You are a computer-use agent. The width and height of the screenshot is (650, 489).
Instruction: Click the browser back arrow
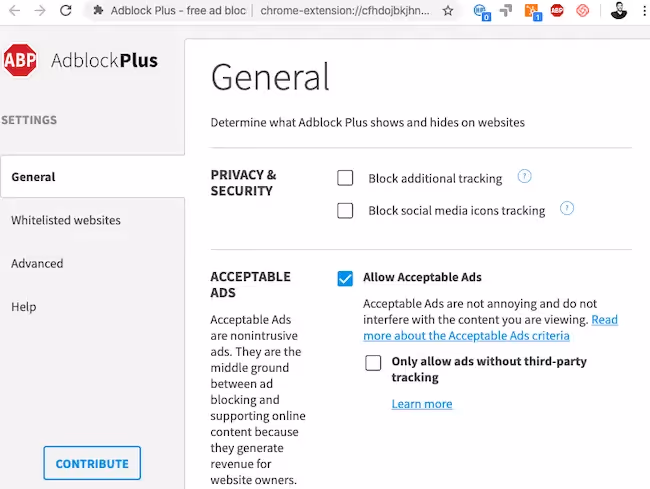pos(15,10)
